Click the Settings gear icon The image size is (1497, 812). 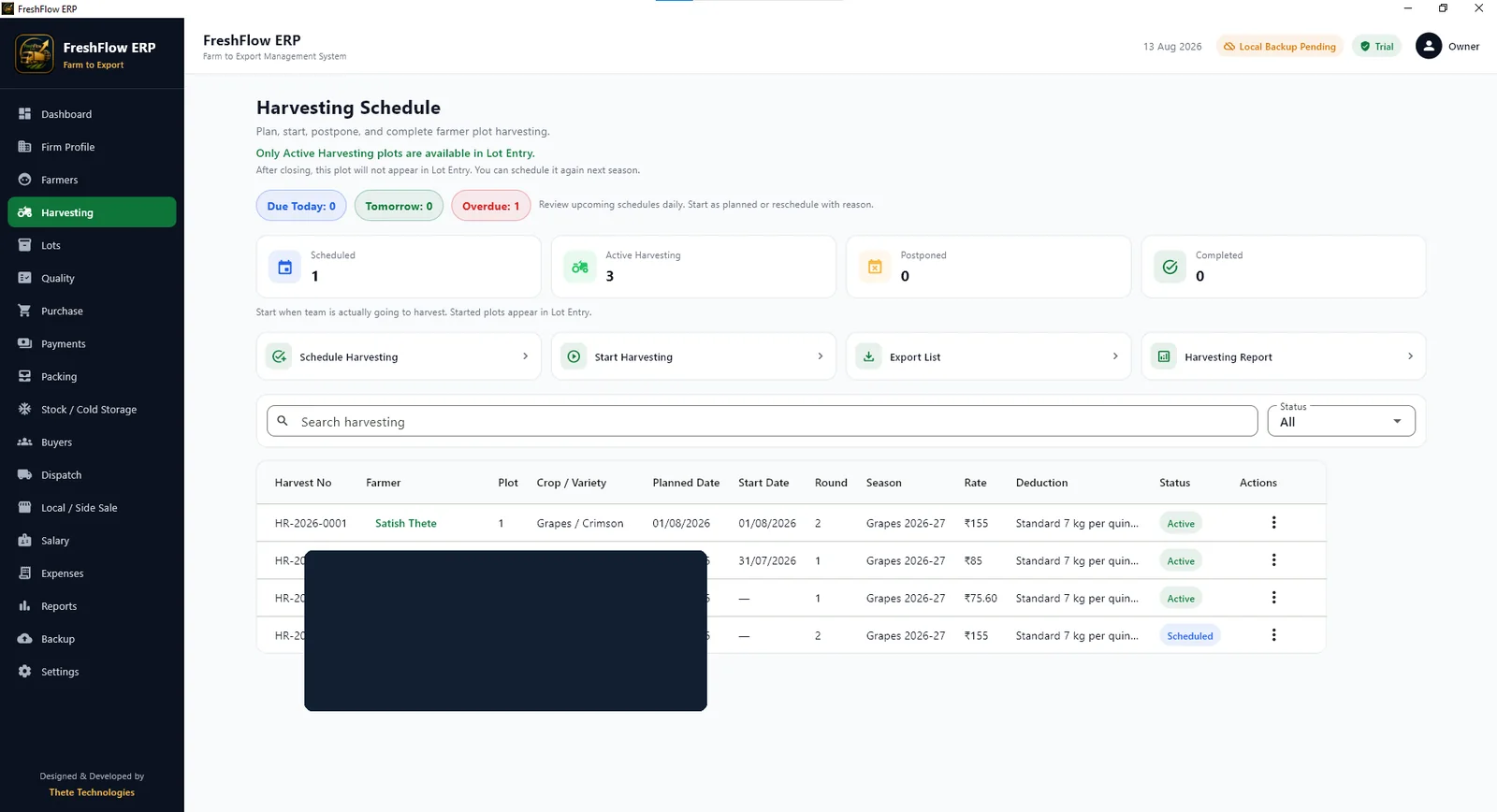[24, 671]
